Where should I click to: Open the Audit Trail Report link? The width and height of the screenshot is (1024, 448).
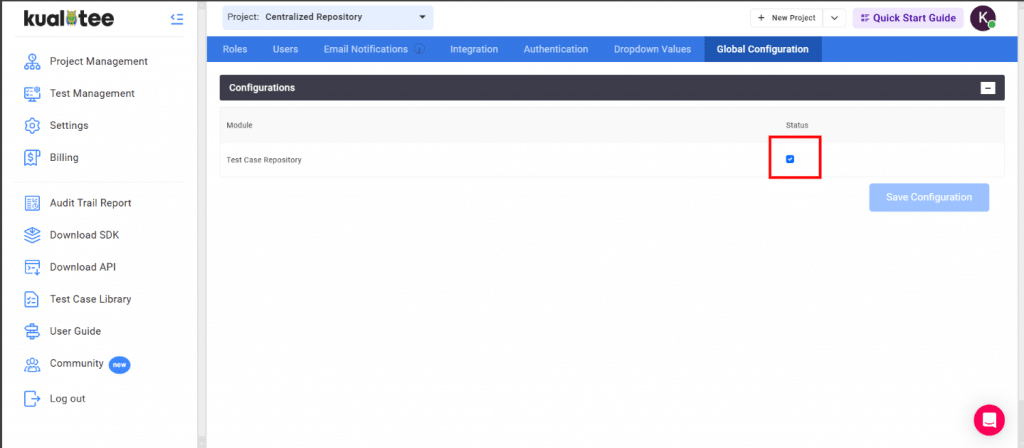[91, 203]
